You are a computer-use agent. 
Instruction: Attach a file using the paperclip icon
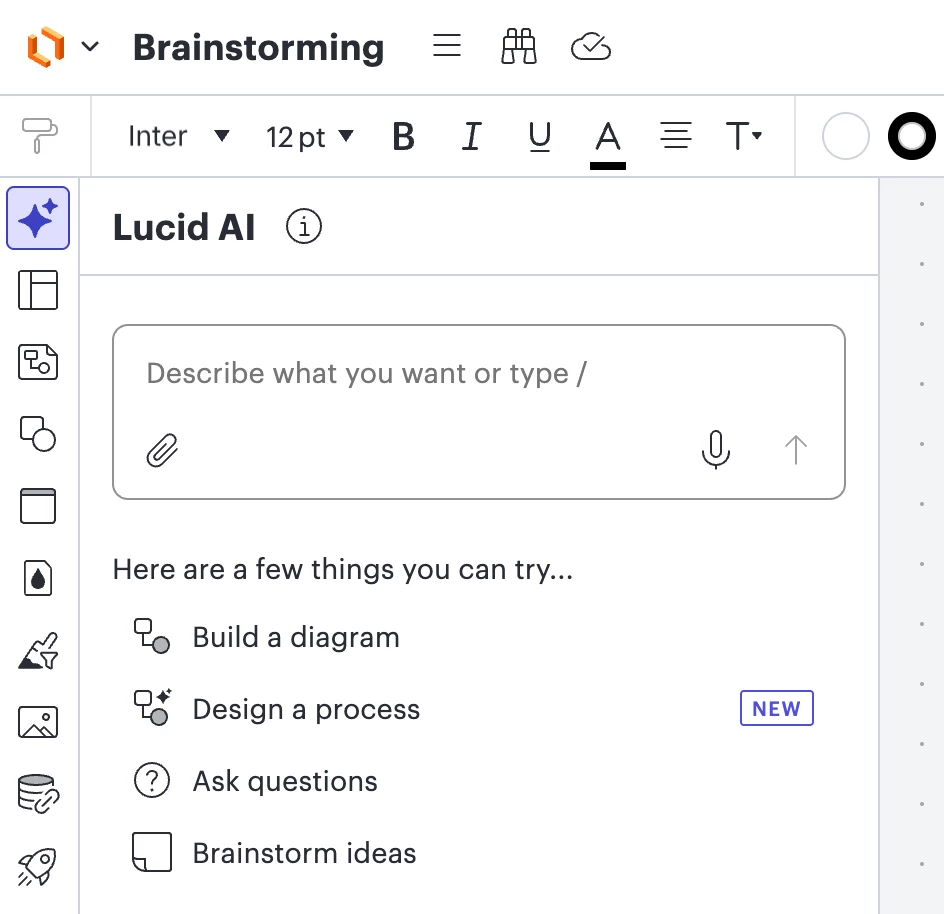[x=163, y=450]
